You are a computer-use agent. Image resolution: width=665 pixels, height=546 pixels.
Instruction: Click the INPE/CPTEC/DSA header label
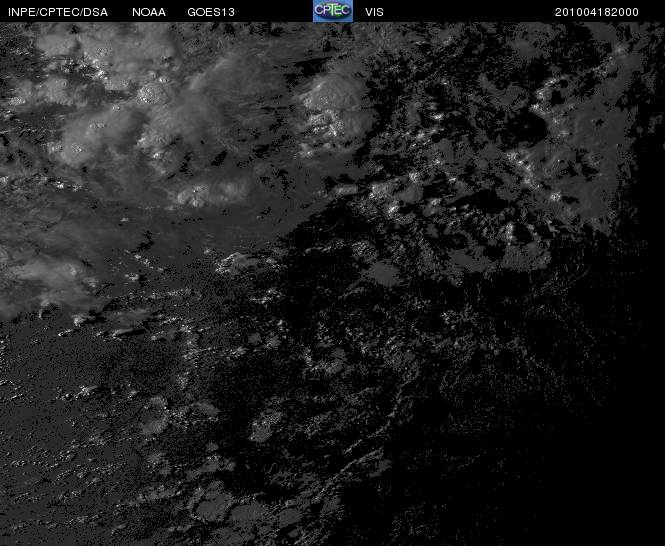pyautogui.click(x=58, y=12)
